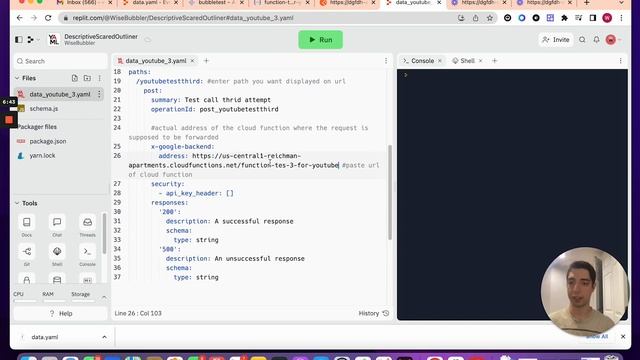Close the Shell tab
The height and width of the screenshot is (360, 640).
[x=480, y=61]
